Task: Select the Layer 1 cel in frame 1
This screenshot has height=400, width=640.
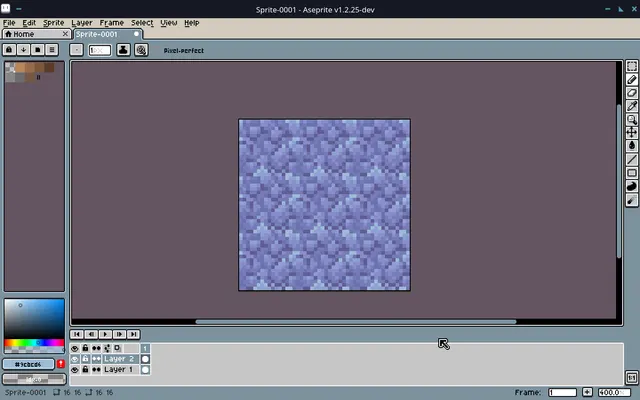Action: (x=145, y=370)
